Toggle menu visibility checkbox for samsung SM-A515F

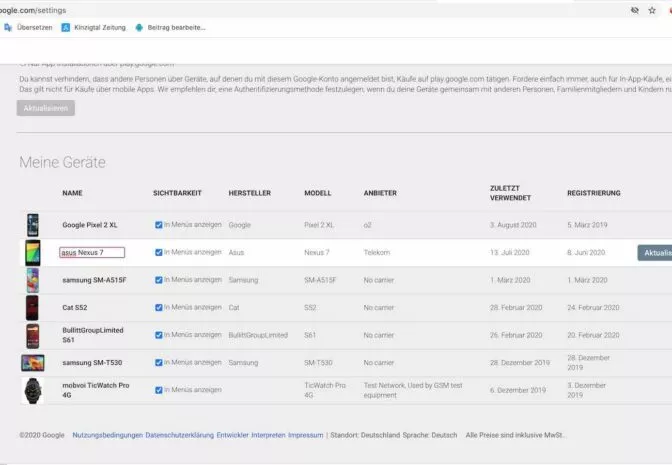(159, 280)
